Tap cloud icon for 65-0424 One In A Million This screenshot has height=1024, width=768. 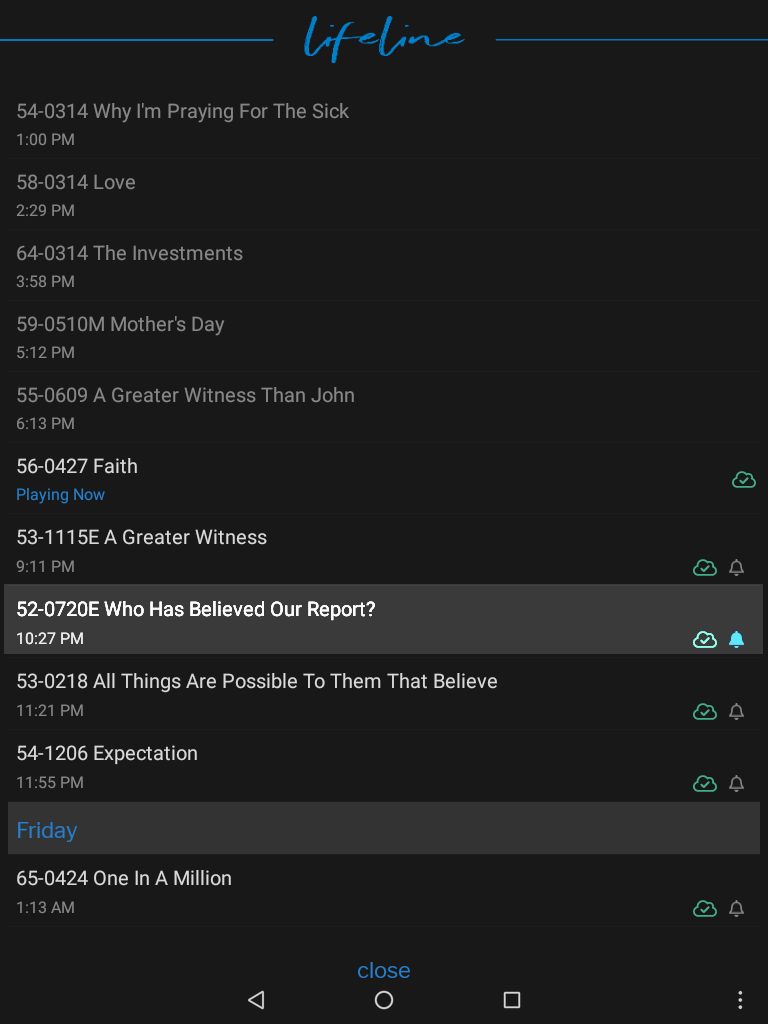click(705, 908)
